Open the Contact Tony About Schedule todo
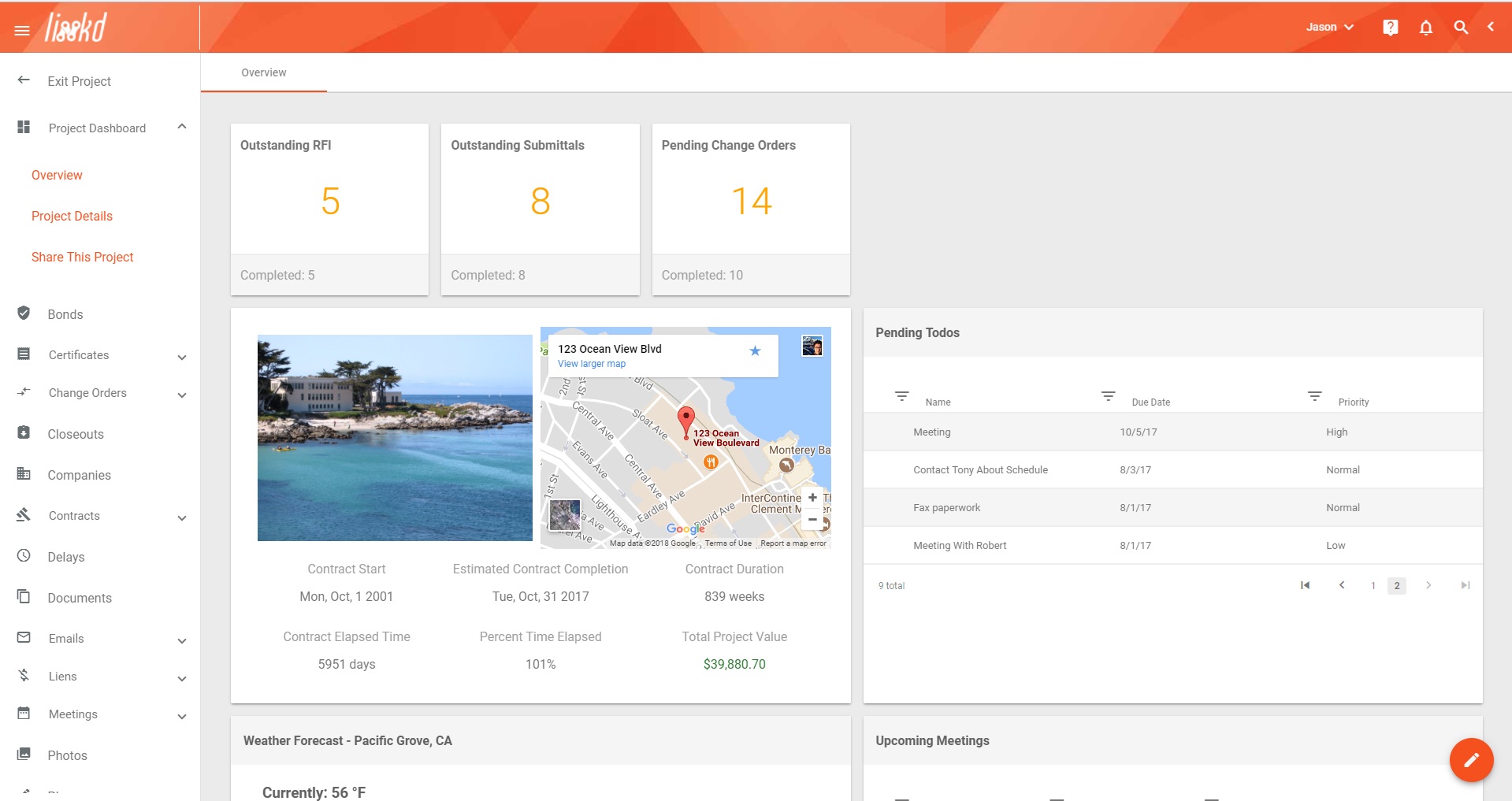1512x801 pixels. (x=1173, y=470)
